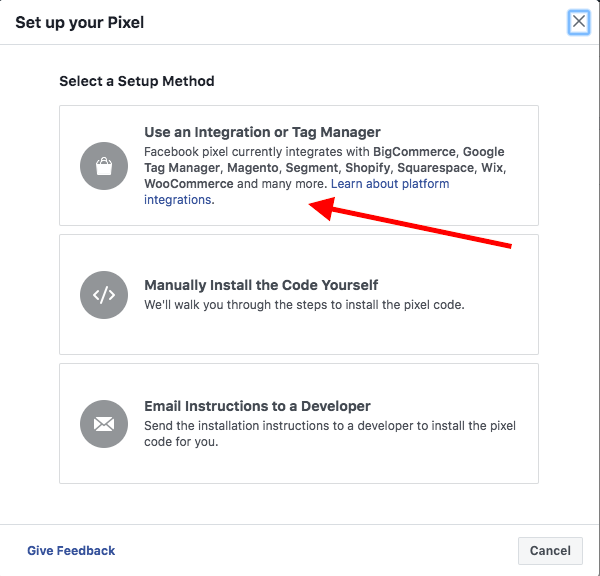Open the Give Feedback link
Viewport: 600px width, 576px height.
tap(71, 551)
